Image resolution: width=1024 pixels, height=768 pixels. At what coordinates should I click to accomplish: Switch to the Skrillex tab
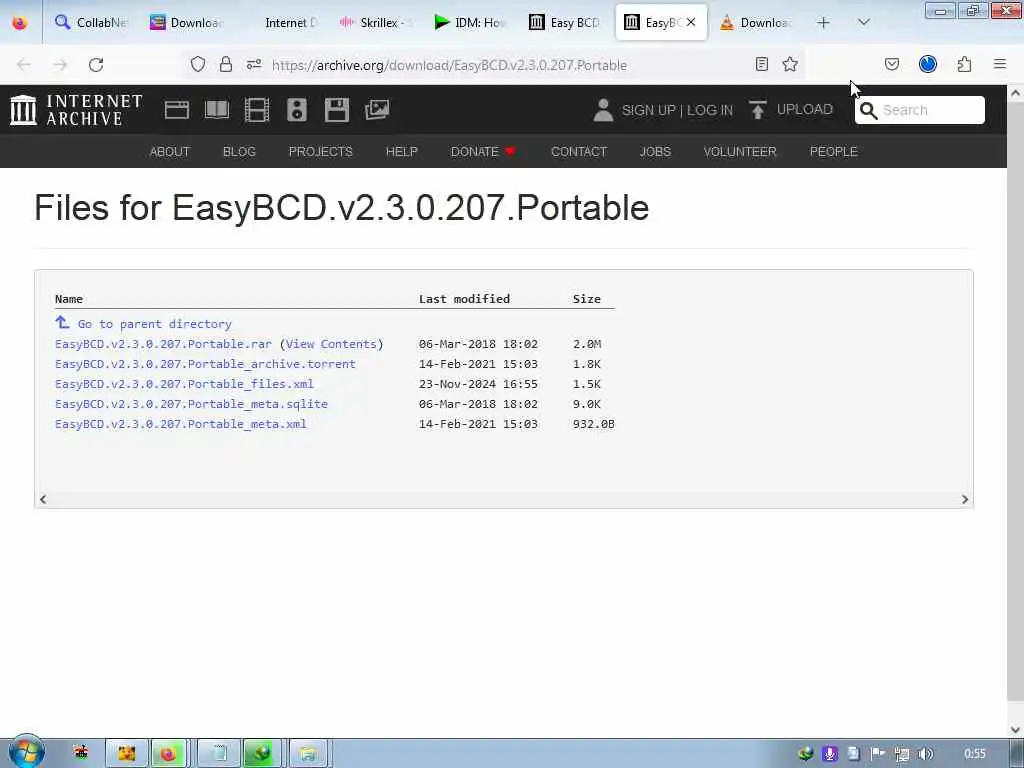pyautogui.click(x=376, y=22)
